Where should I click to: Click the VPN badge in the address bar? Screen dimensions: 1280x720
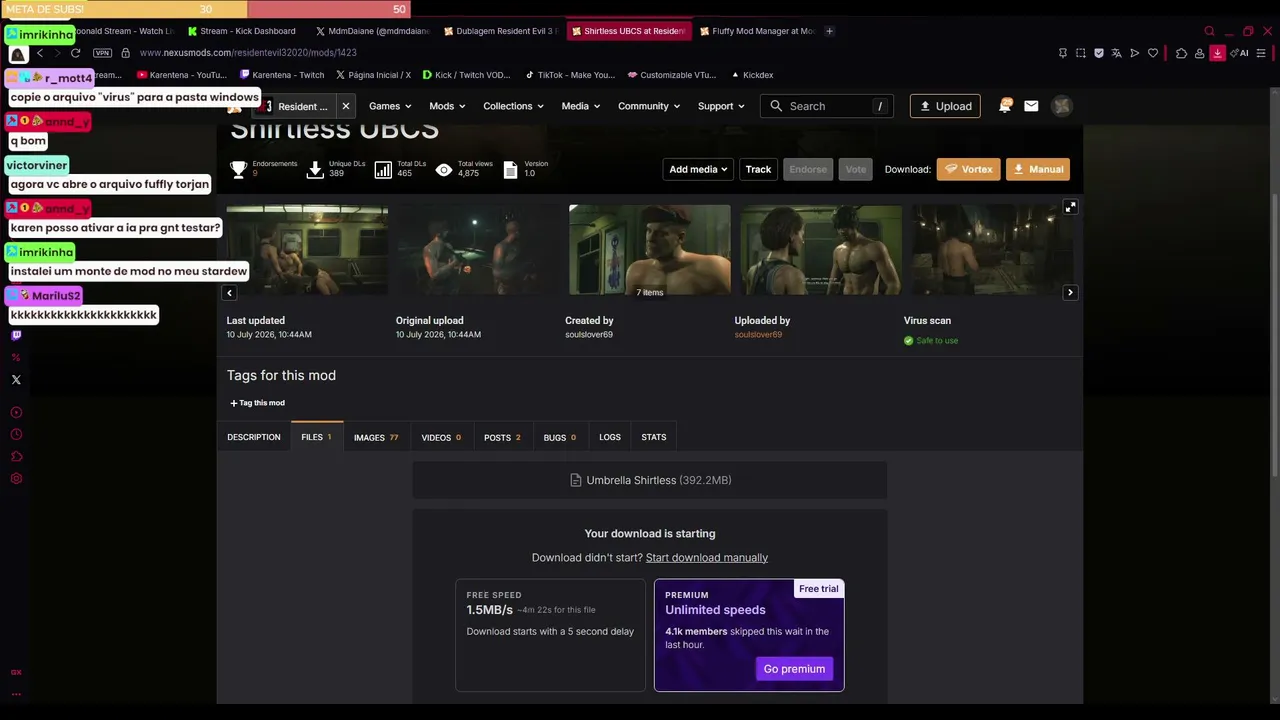[102, 53]
